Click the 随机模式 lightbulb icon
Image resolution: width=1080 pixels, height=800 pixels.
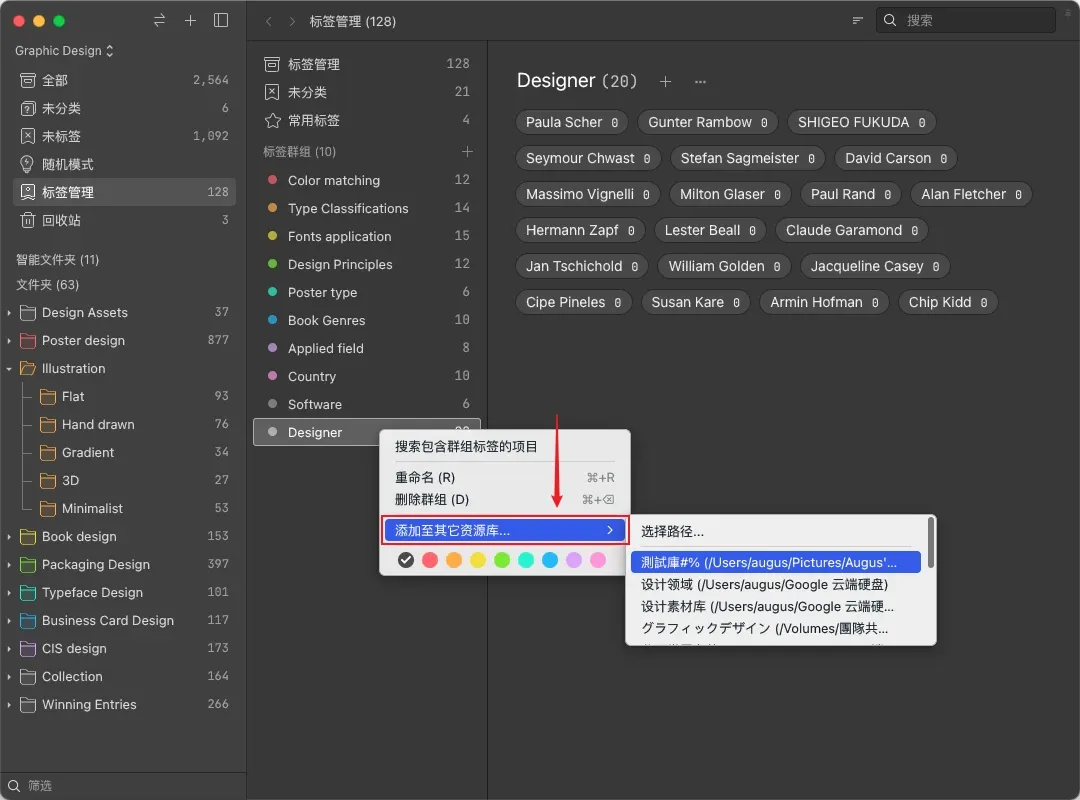click(27, 164)
